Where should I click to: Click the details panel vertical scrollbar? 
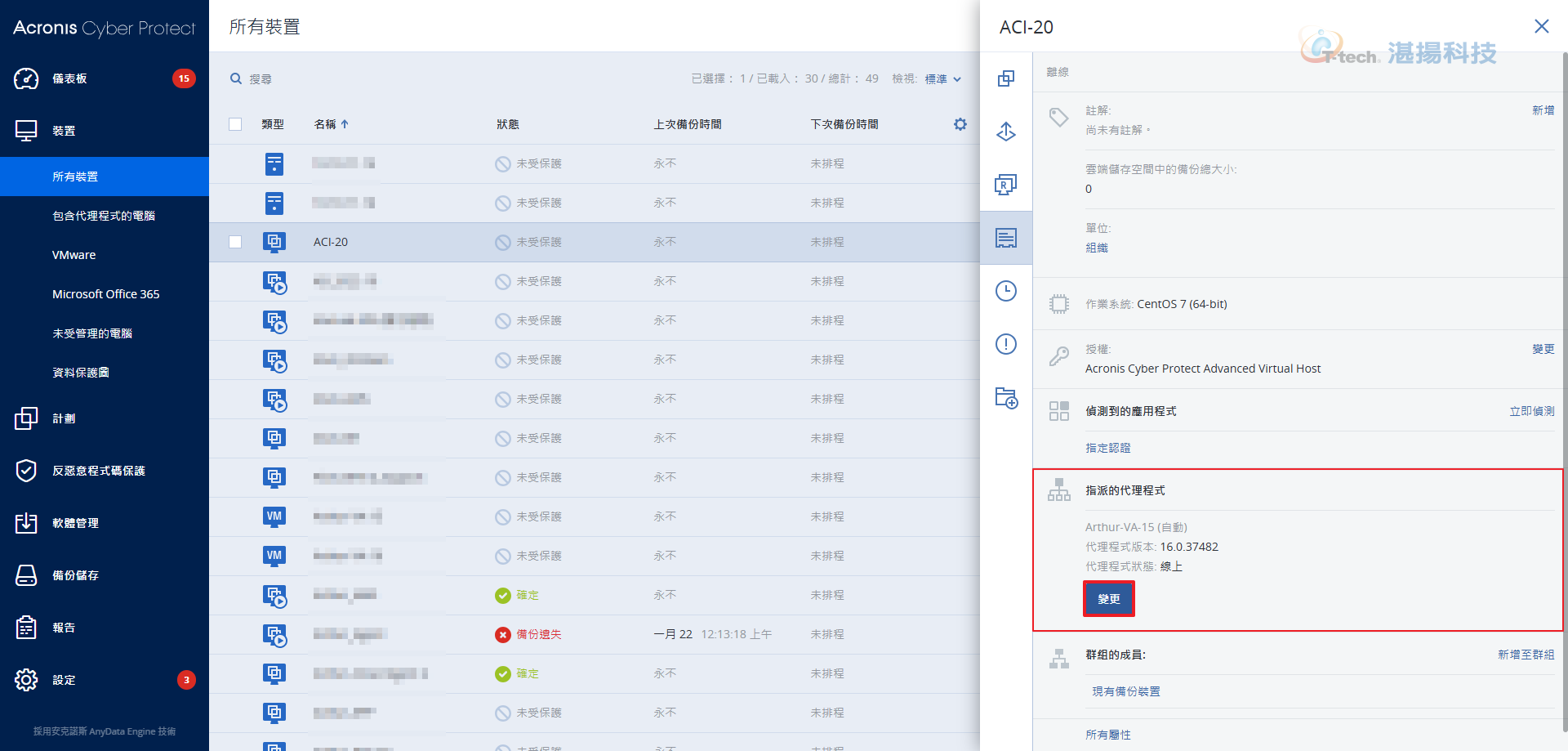1565,392
